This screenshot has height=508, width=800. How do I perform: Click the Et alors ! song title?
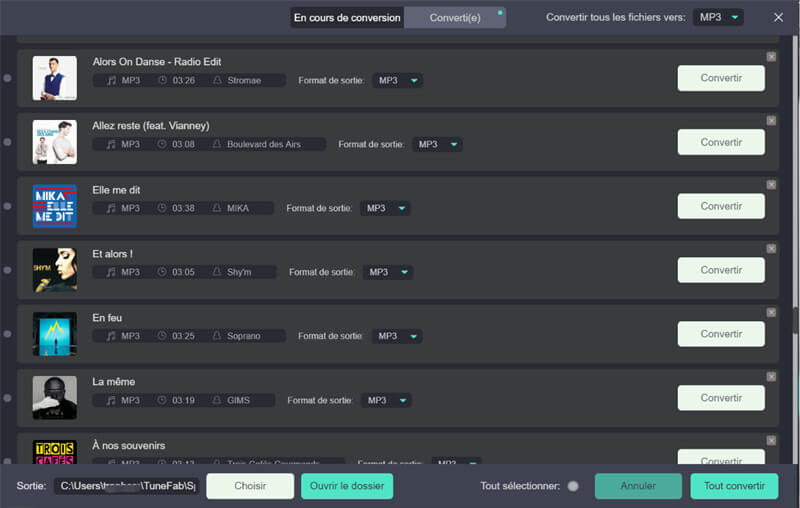point(112,254)
